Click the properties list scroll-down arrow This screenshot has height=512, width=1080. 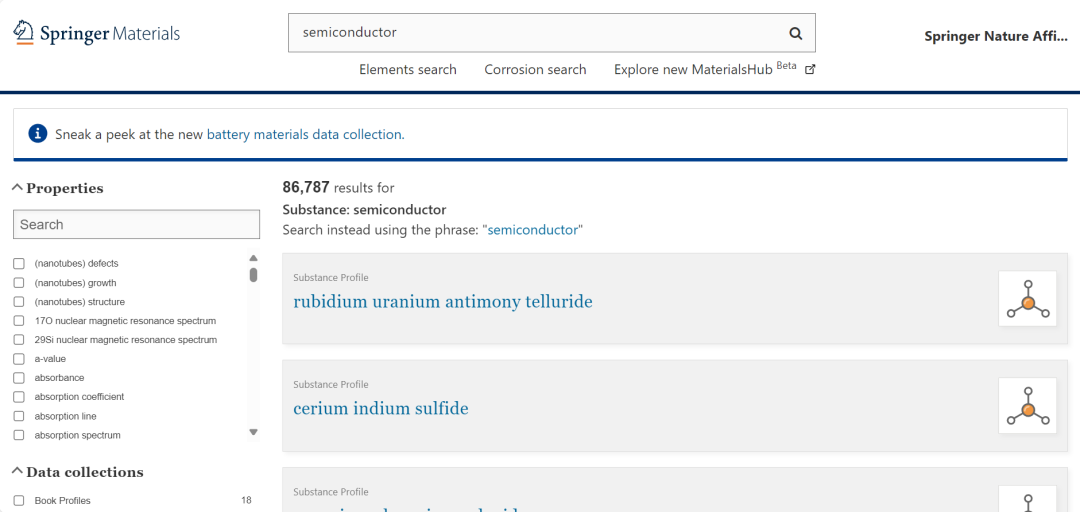coord(253,432)
